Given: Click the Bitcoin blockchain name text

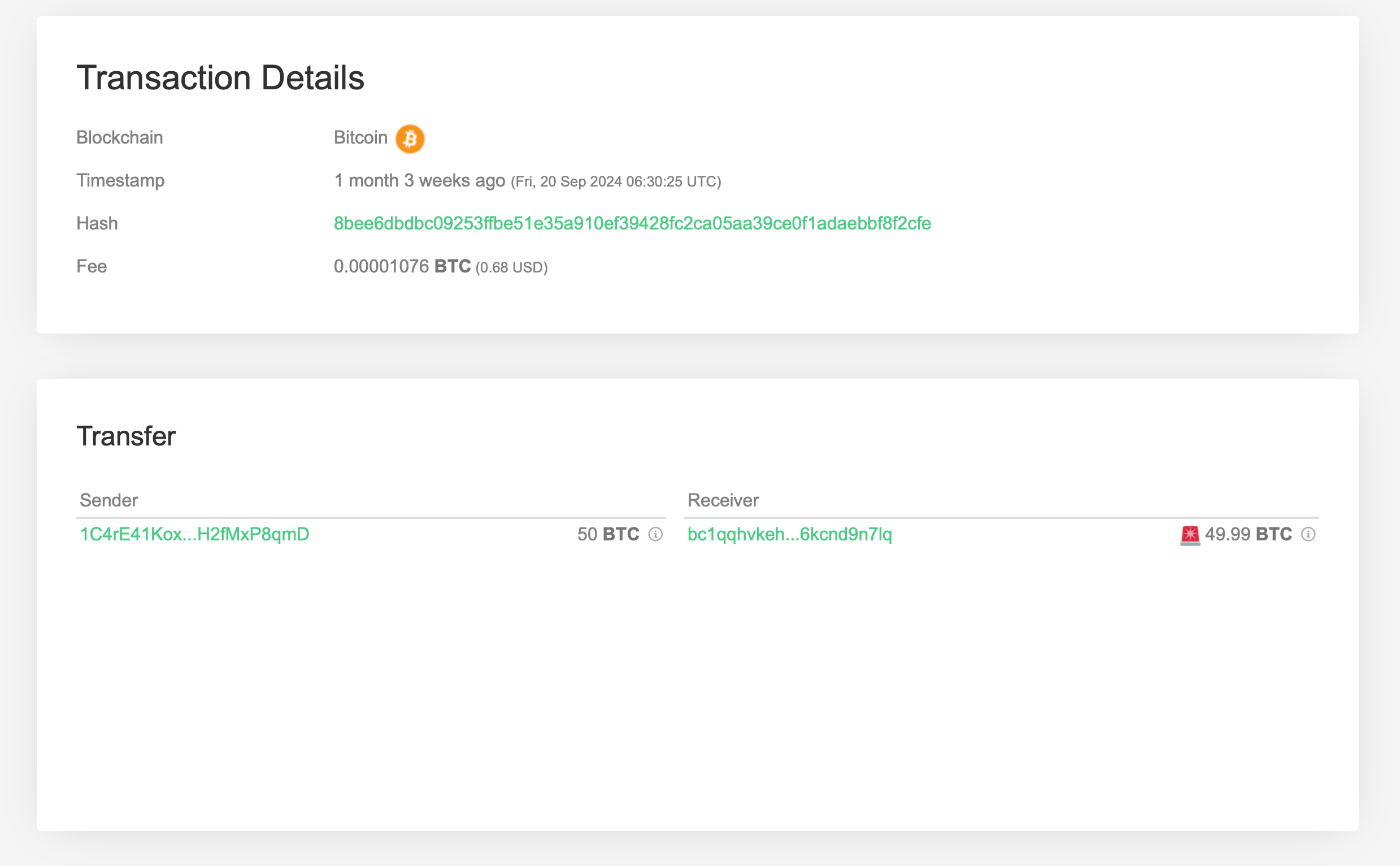Looking at the screenshot, I should pos(360,138).
